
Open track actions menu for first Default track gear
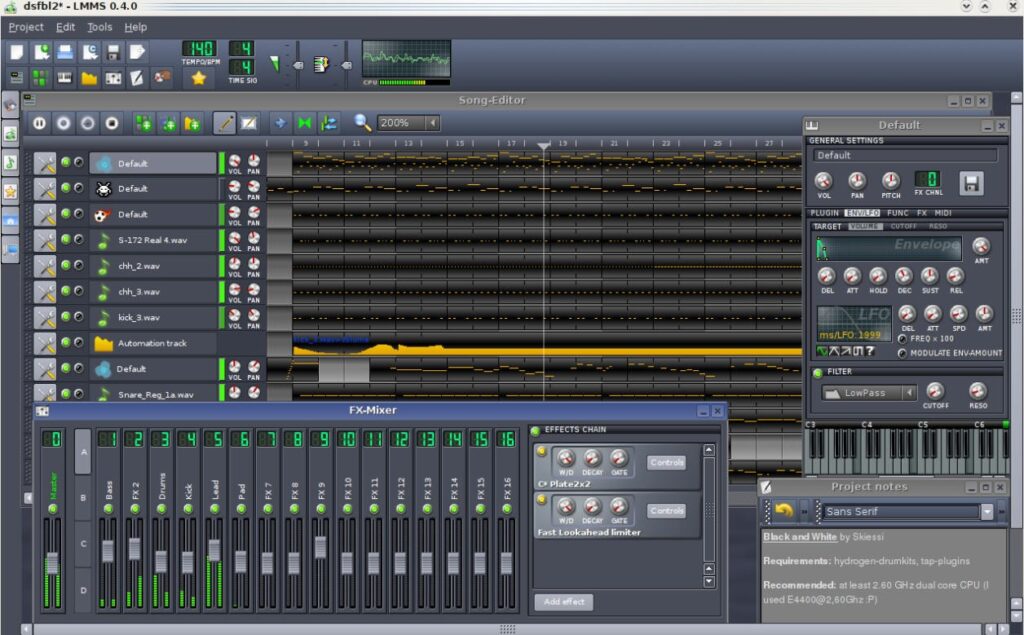(x=45, y=163)
